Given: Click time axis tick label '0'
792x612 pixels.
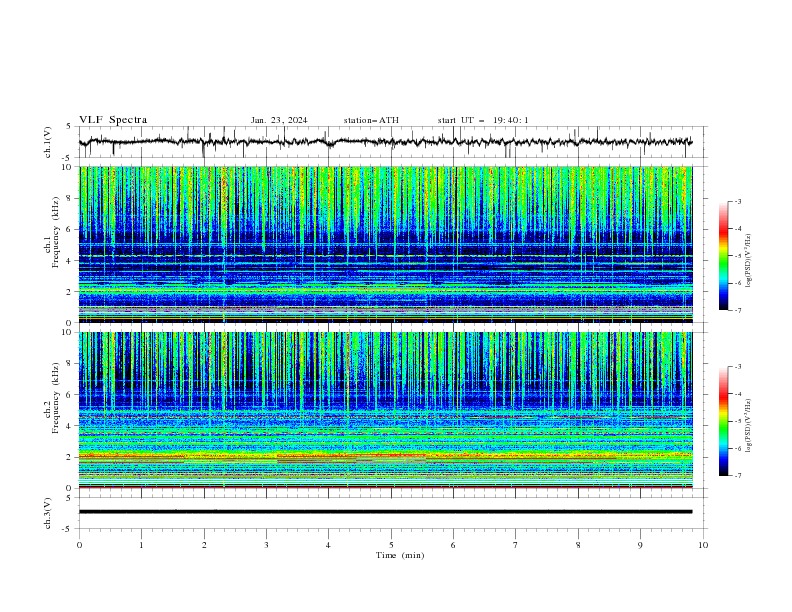Looking at the screenshot, I should click(x=79, y=545).
